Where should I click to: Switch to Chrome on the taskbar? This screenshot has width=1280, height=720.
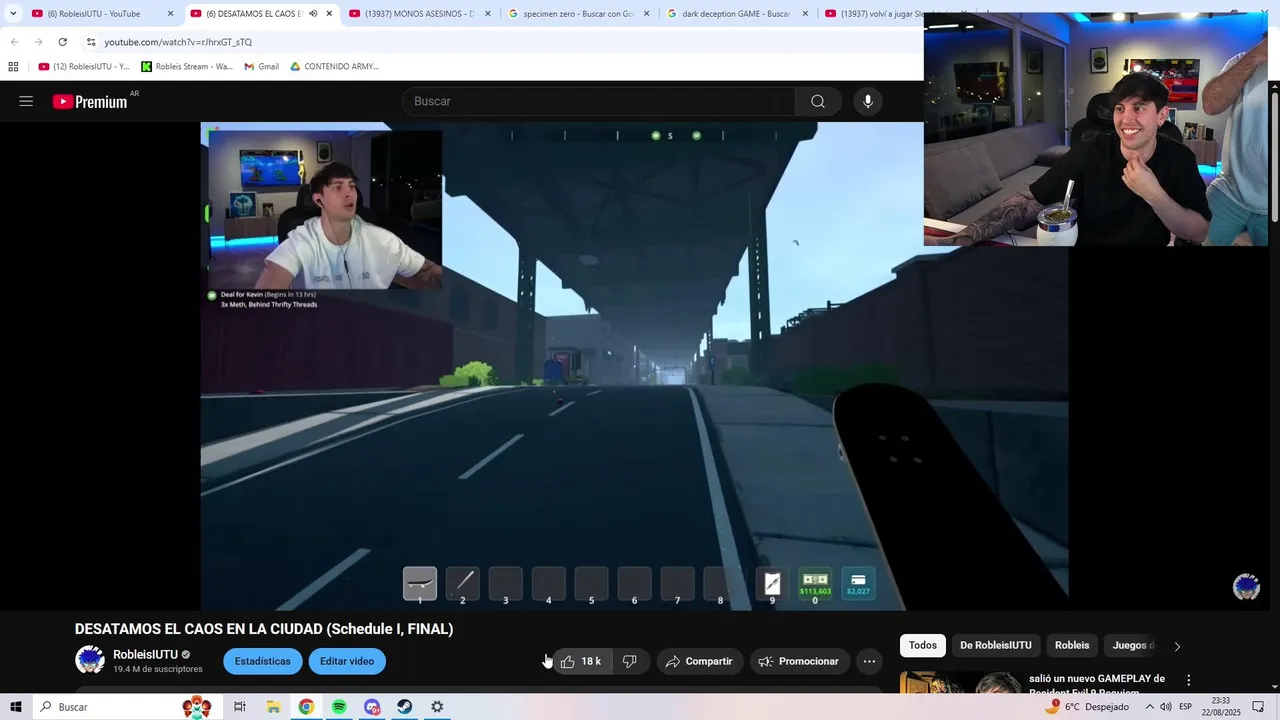(306, 707)
